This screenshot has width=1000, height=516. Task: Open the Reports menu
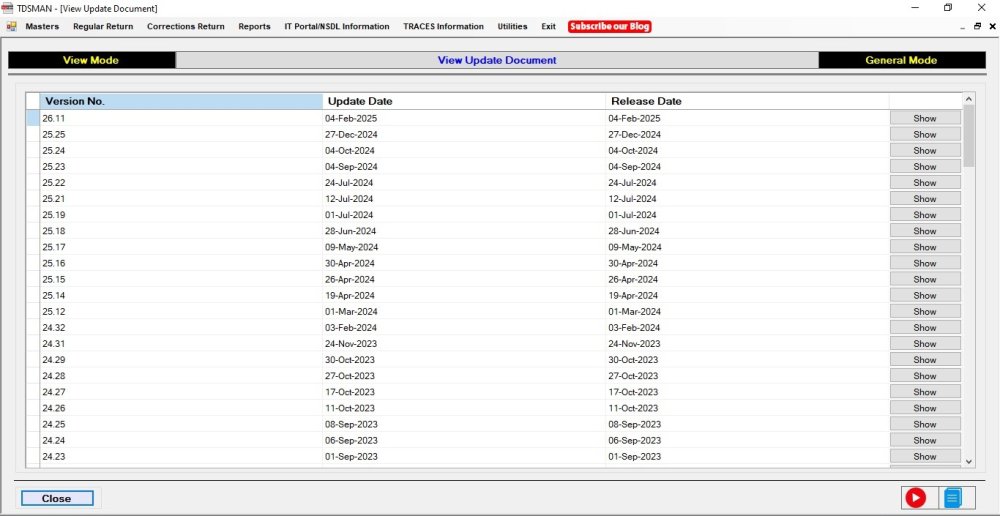(x=254, y=26)
